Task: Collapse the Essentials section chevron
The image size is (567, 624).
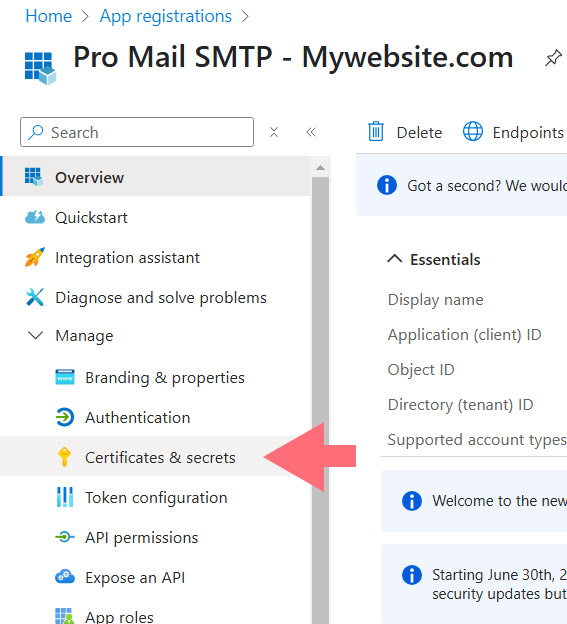Action: click(x=395, y=258)
